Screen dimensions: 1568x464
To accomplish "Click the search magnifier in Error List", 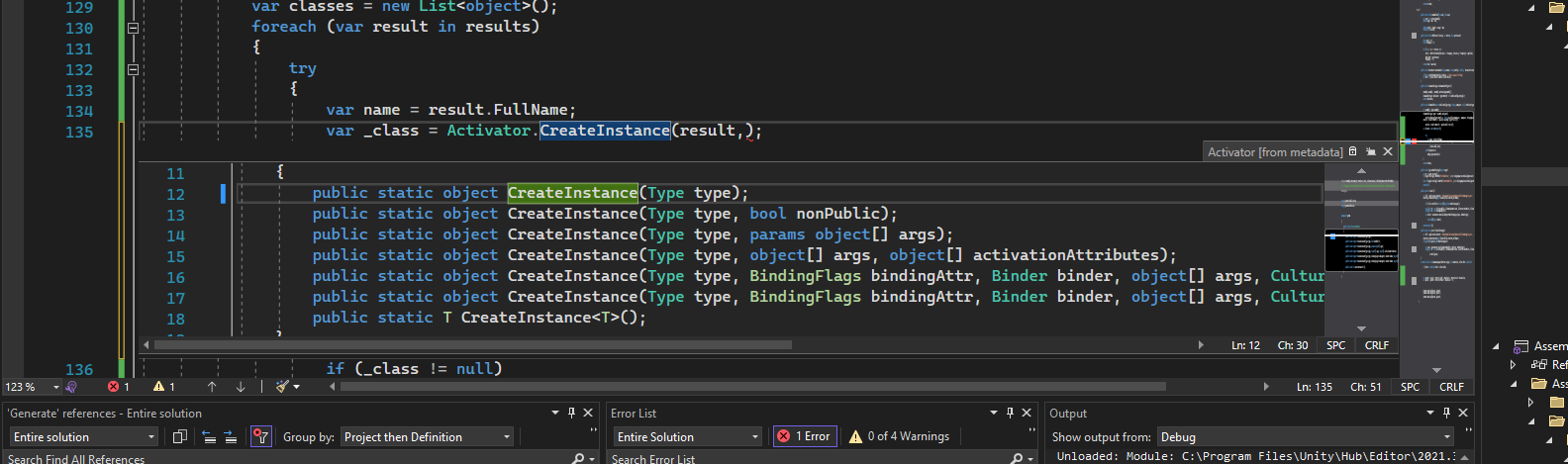I will coord(1016,458).
